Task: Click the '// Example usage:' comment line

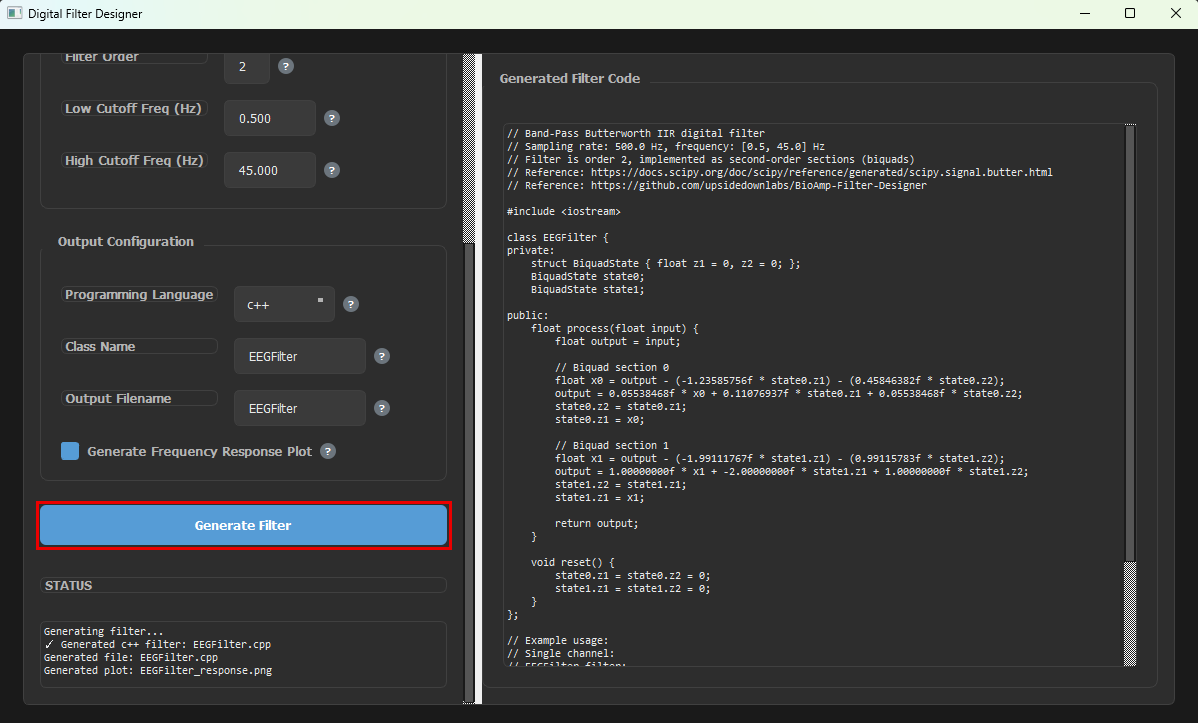Action: [558, 640]
